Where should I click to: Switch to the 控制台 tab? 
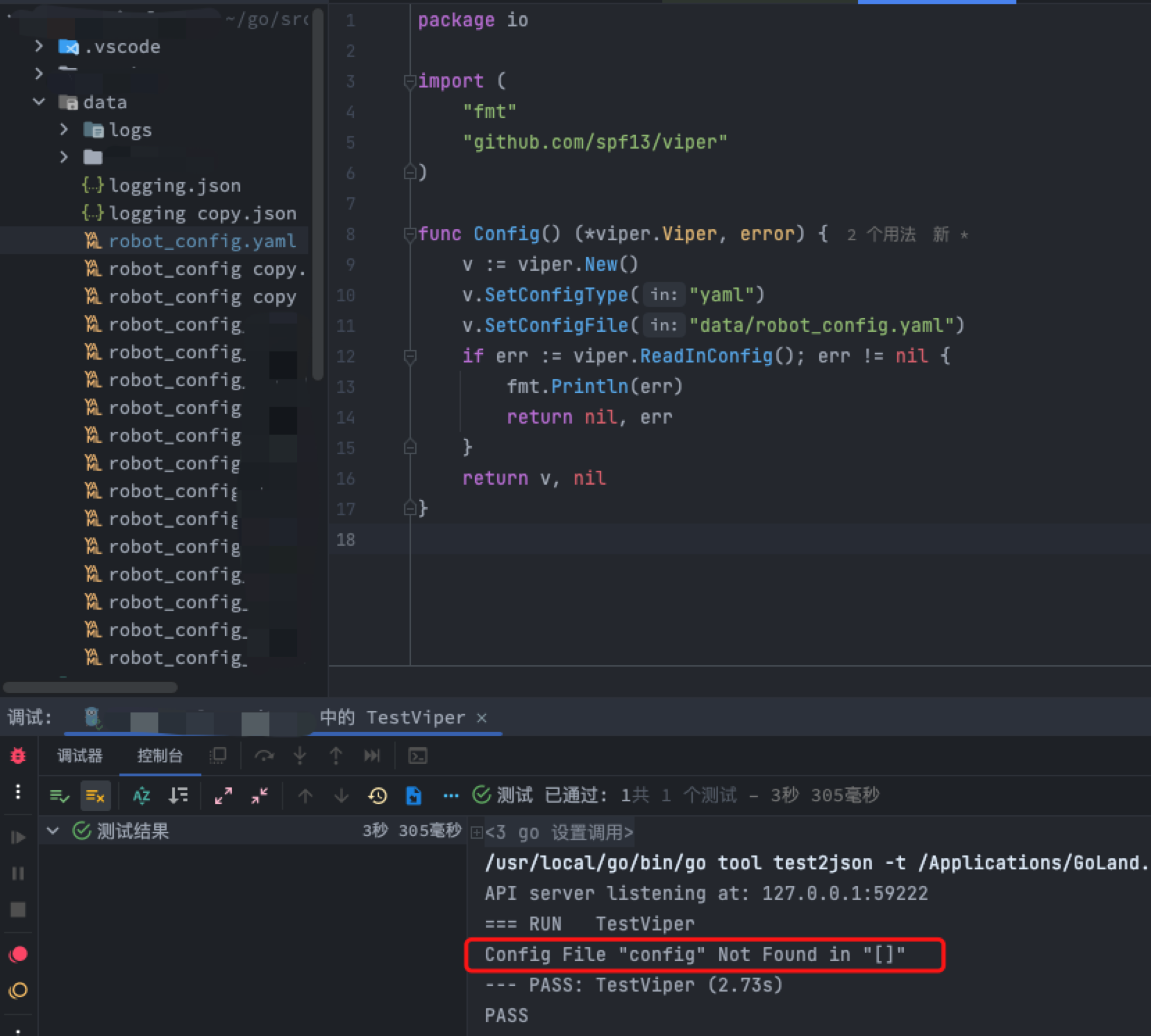[x=160, y=755]
